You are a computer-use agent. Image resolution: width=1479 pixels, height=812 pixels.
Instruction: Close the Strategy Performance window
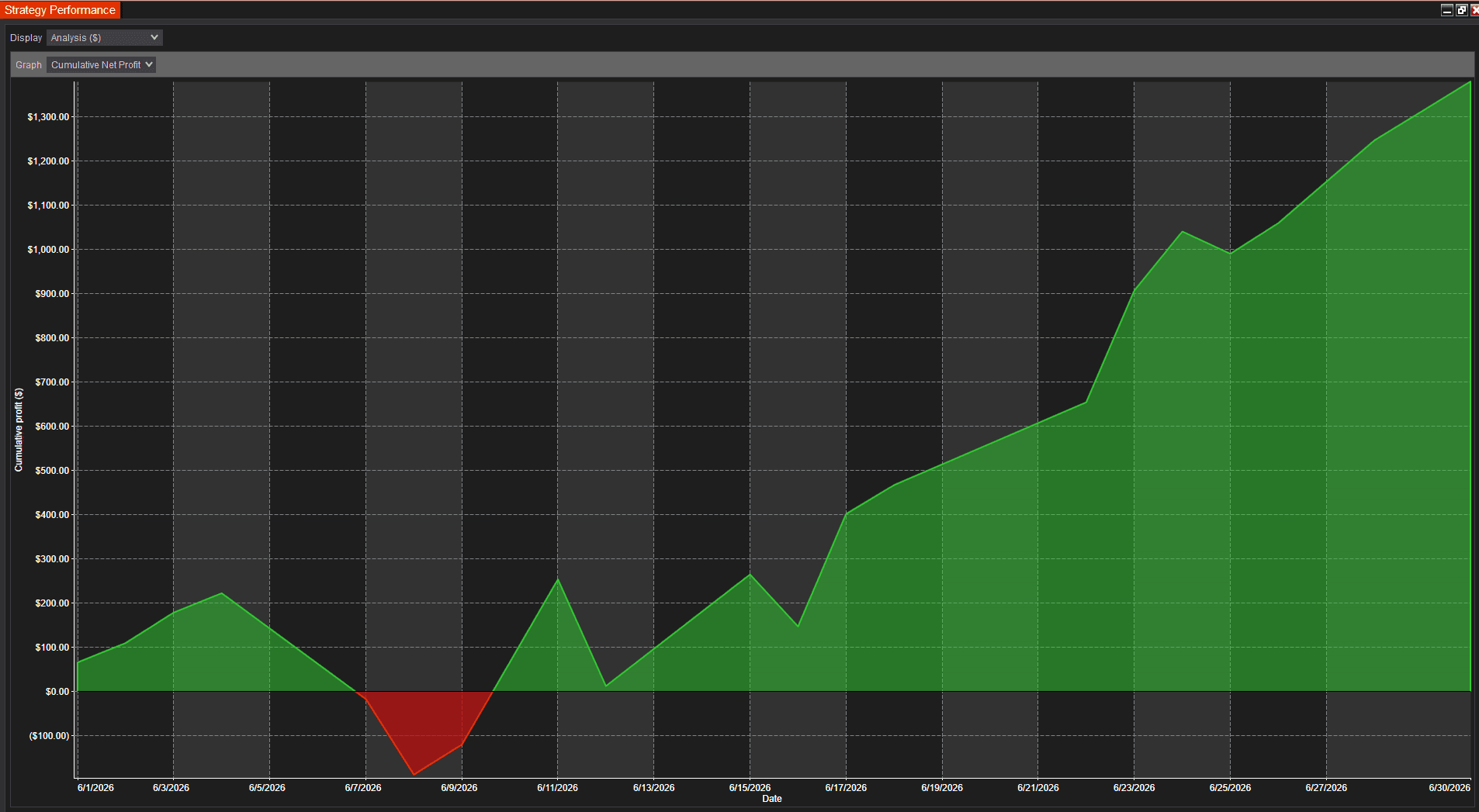[x=1474, y=10]
